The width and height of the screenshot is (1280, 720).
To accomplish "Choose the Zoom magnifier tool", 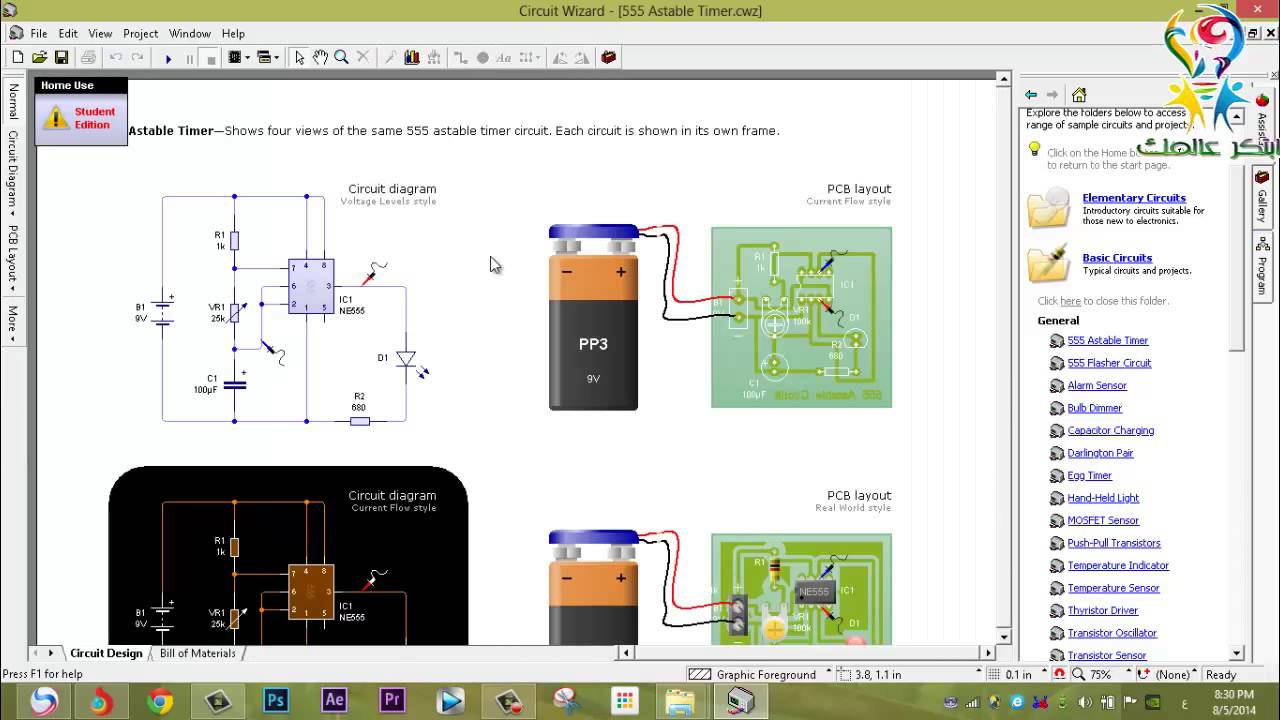I will [341, 58].
